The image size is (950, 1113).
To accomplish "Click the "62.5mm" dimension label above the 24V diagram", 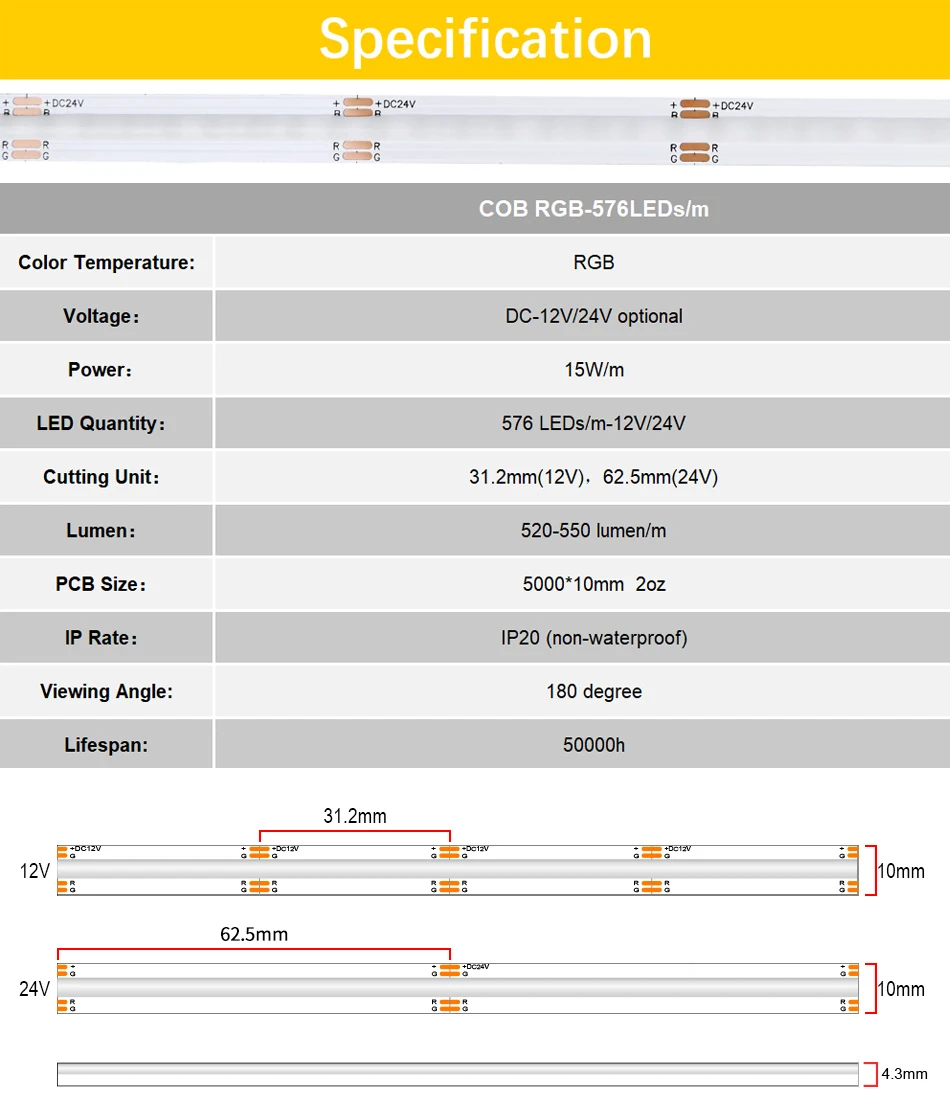I will 254,934.
